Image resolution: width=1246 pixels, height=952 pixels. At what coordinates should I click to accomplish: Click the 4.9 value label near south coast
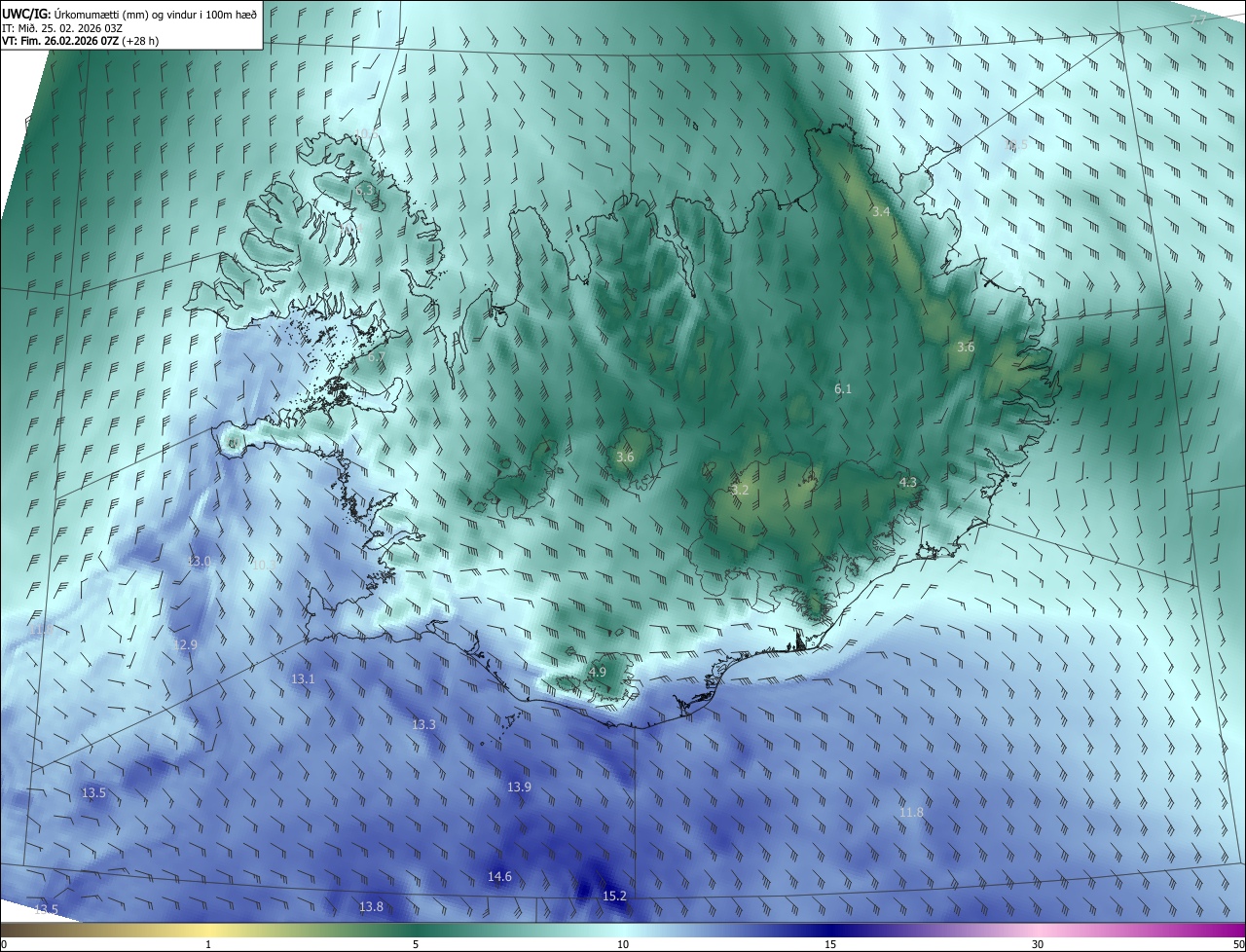coord(598,673)
